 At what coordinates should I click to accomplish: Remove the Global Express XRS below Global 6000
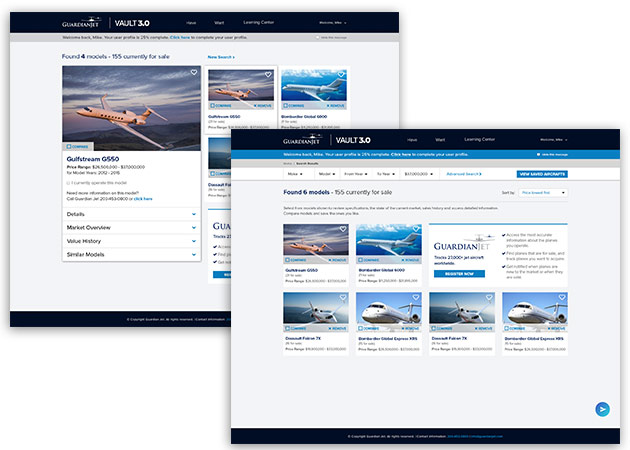point(411,329)
